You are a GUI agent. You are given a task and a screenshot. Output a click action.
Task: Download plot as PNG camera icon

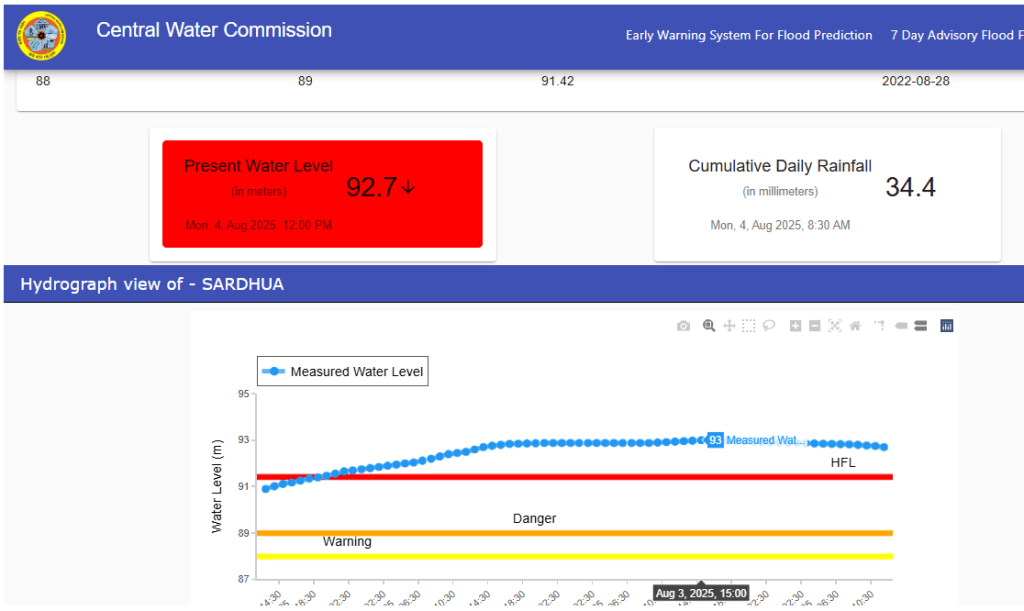(683, 326)
